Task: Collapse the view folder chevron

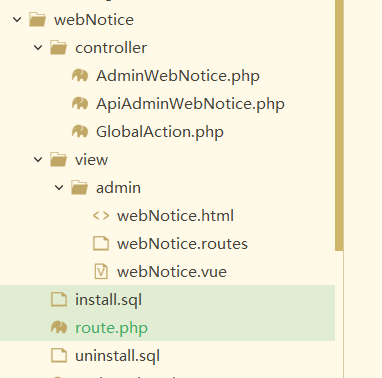Action: tap(38, 160)
